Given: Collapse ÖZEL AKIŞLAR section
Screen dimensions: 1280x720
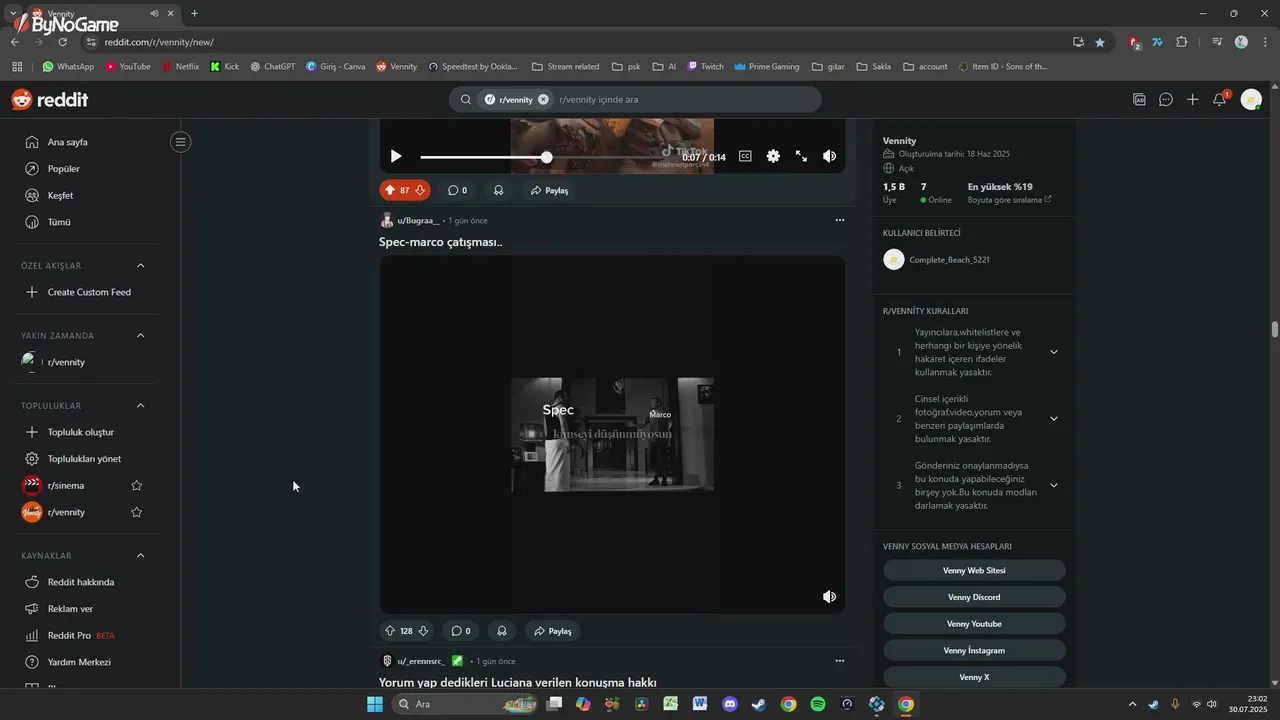Looking at the screenshot, I should (140, 266).
